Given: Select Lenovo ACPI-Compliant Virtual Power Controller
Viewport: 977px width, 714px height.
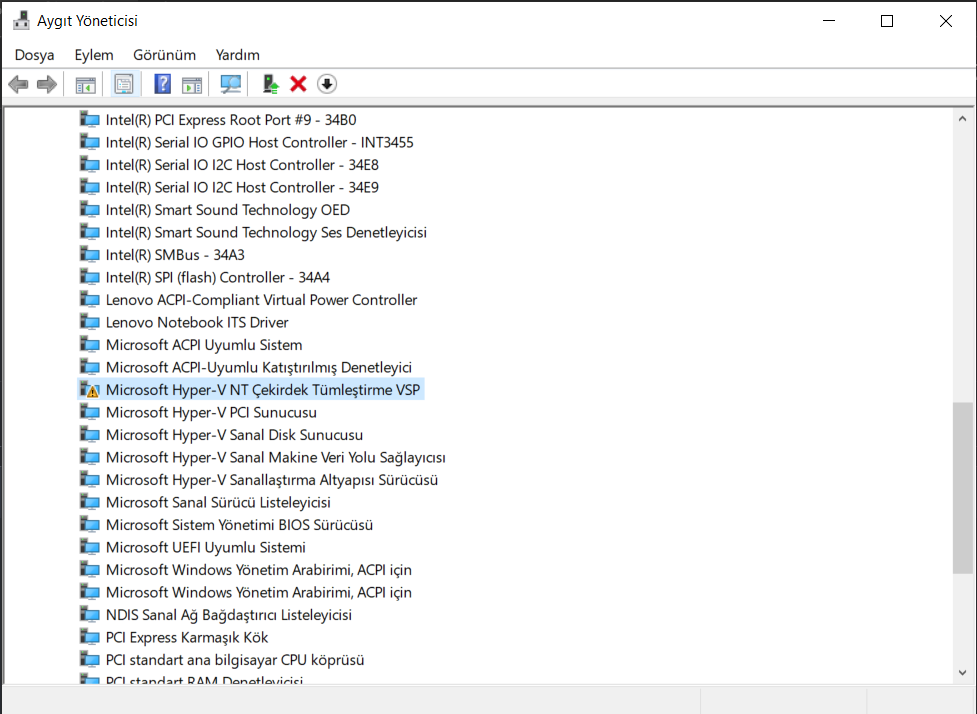Looking at the screenshot, I should (x=261, y=300).
